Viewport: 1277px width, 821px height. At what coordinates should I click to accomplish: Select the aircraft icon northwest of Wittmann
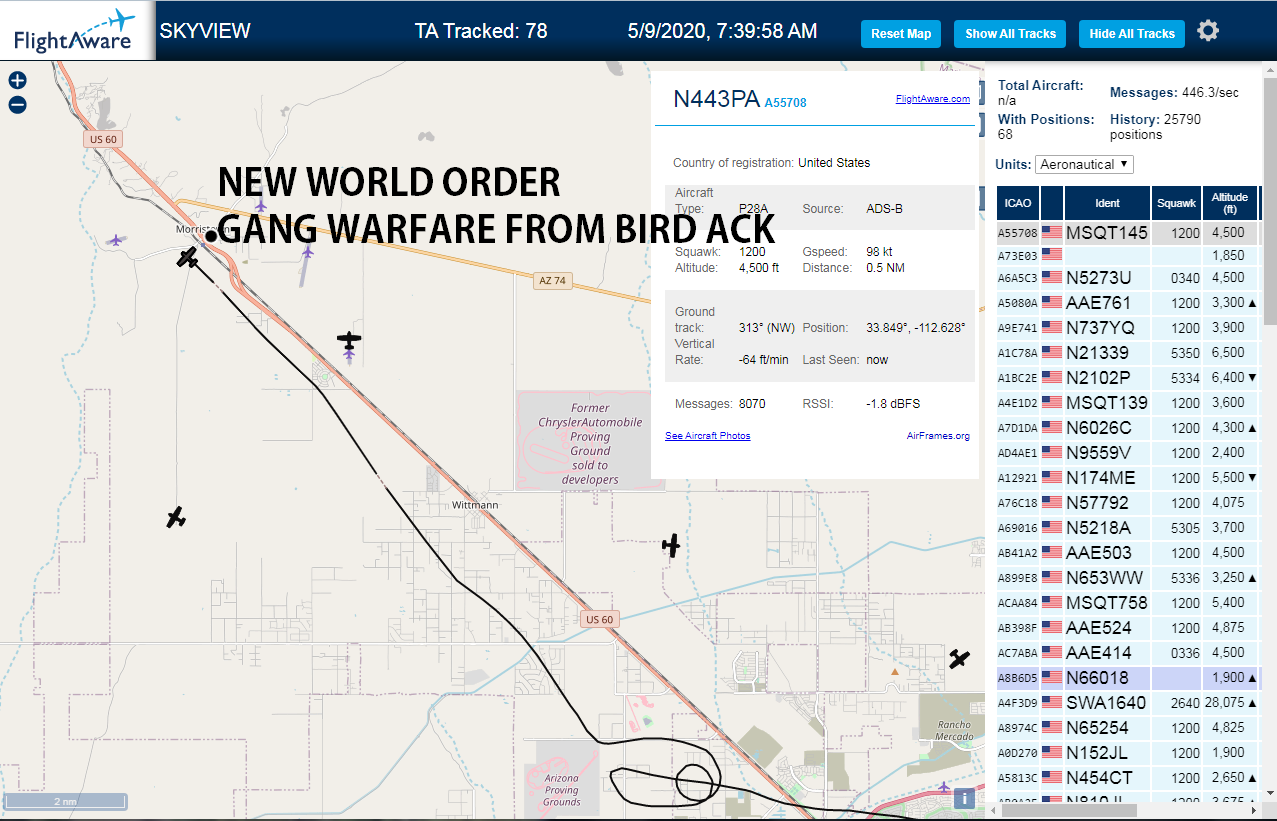[x=348, y=341]
